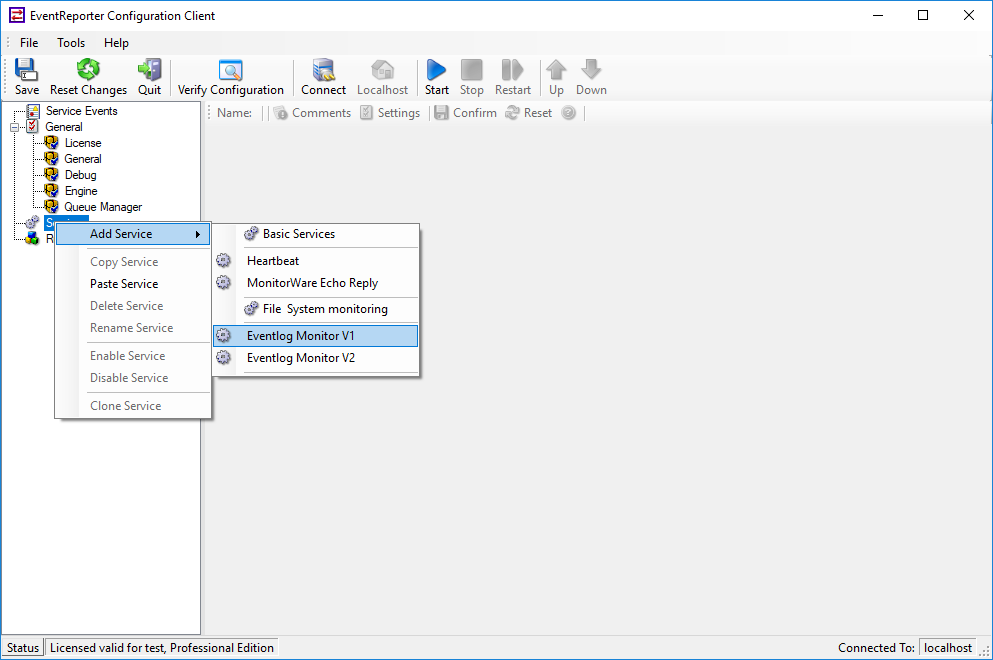Select the Engine tree item
Image resolution: width=993 pixels, height=660 pixels.
coord(81,191)
